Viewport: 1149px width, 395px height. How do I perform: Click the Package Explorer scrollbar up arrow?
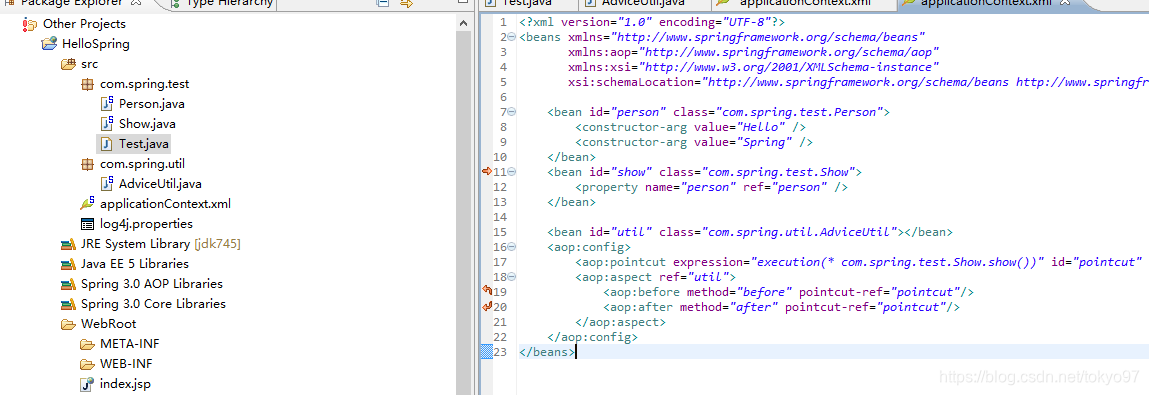pyautogui.click(x=463, y=23)
